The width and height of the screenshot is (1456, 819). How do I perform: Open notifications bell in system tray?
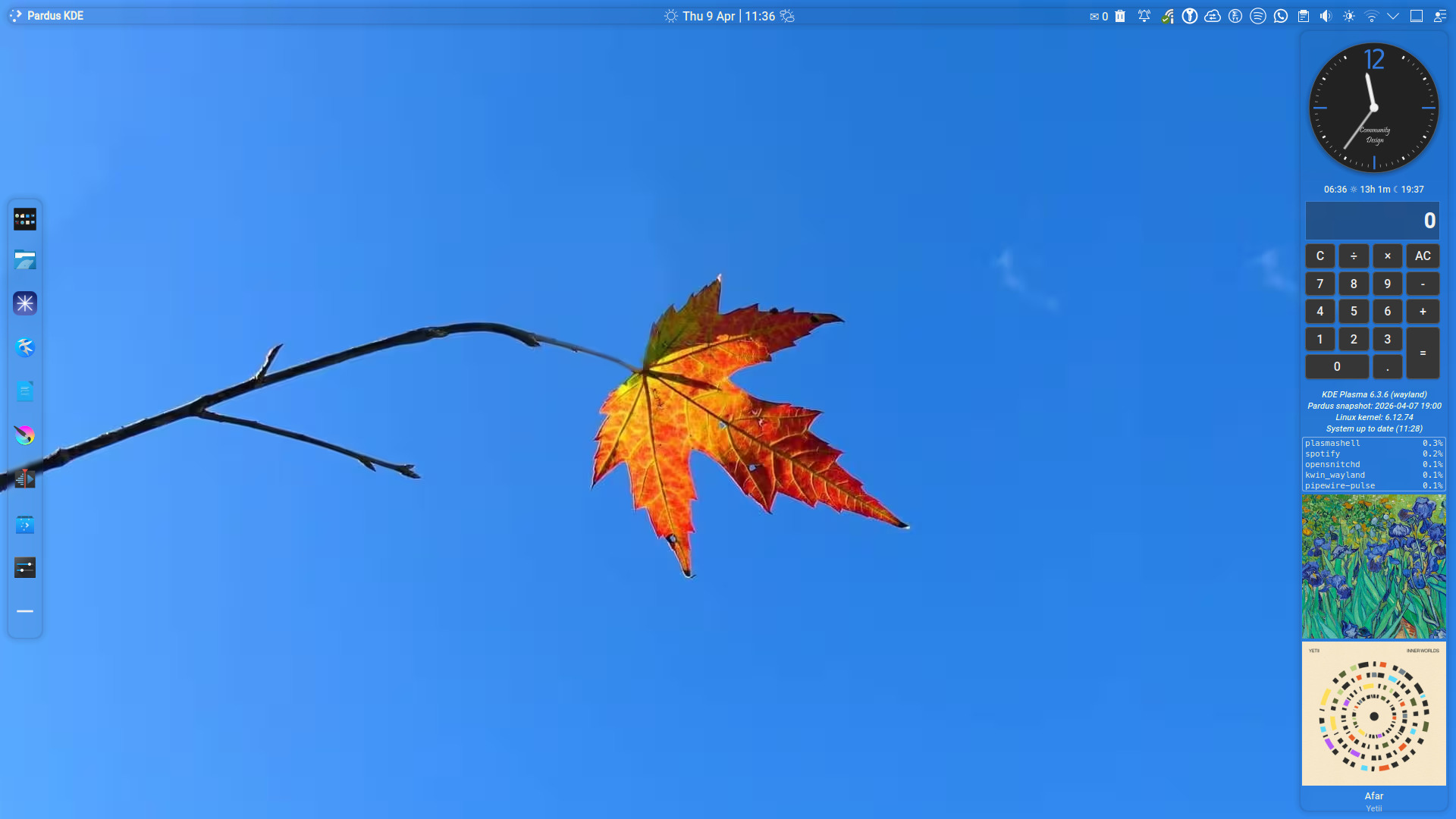[x=1144, y=16]
